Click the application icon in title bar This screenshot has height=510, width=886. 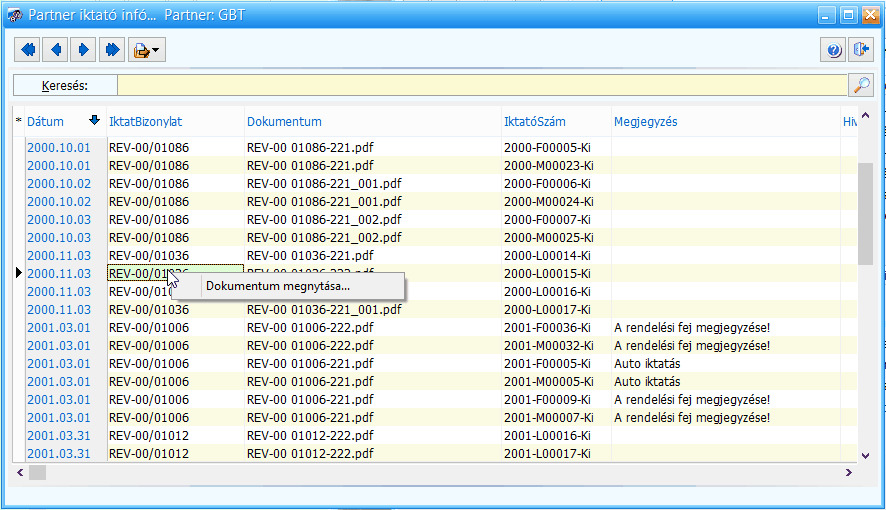[x=15, y=15]
